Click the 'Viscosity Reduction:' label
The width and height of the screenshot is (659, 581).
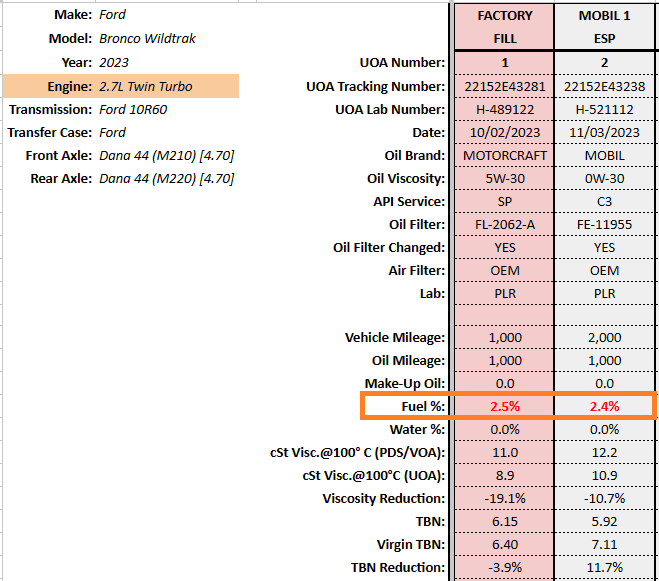[383, 499]
